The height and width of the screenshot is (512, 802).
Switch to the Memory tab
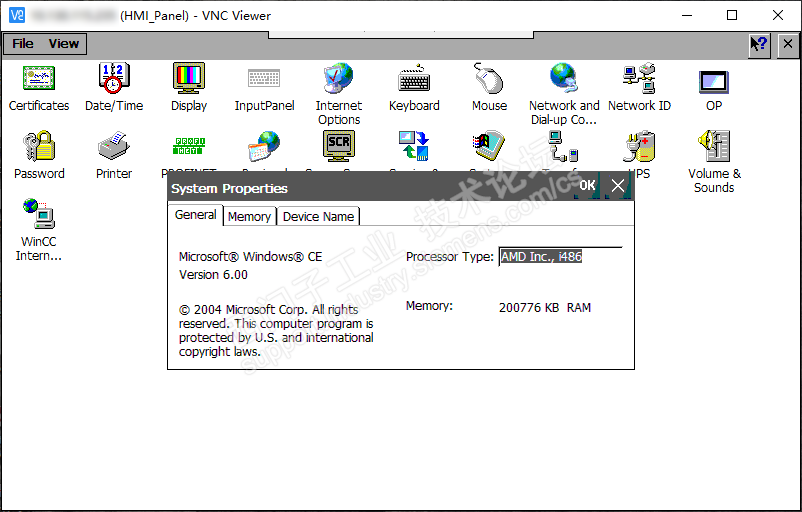point(250,216)
